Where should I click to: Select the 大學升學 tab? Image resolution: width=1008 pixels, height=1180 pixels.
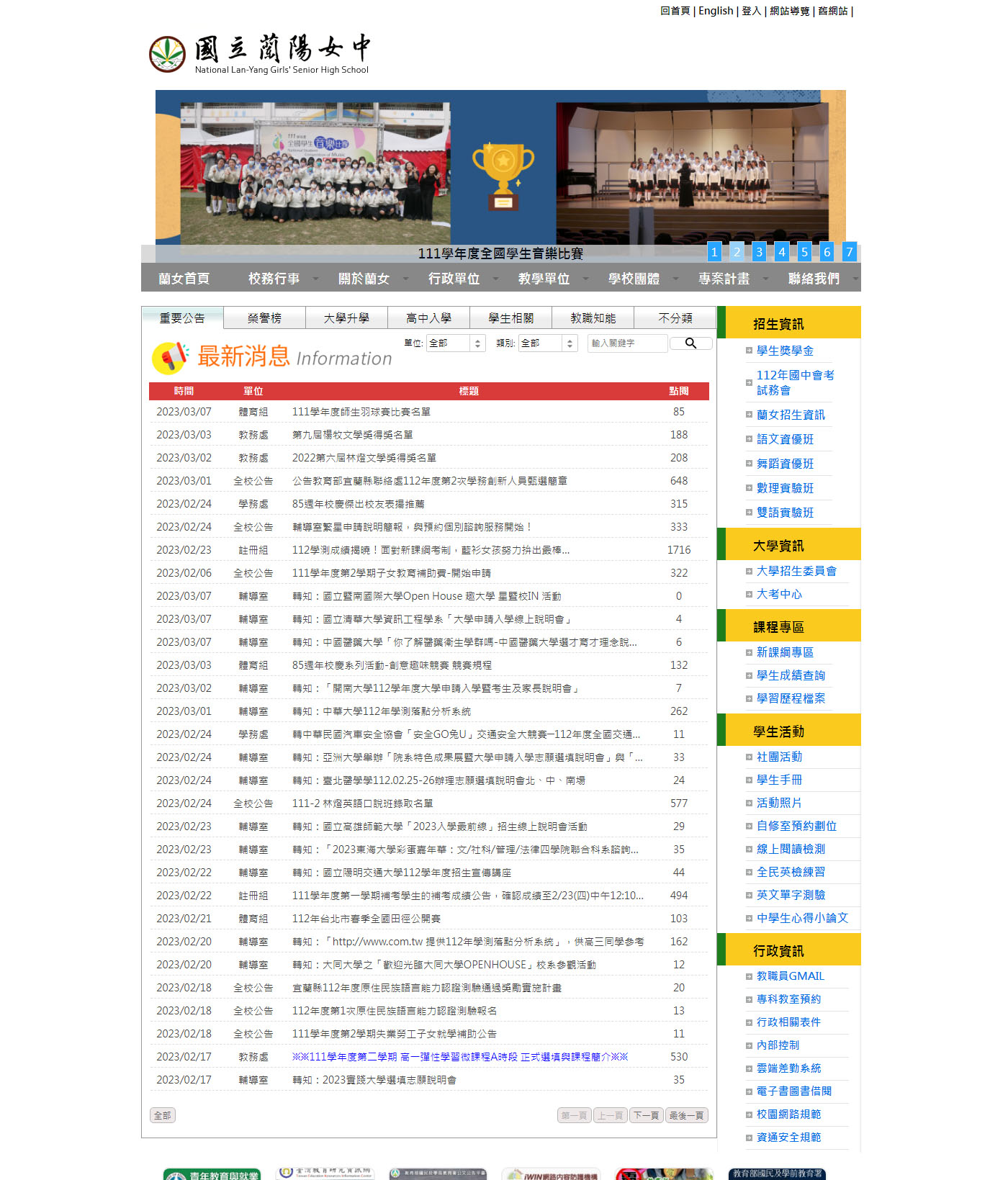(x=346, y=318)
